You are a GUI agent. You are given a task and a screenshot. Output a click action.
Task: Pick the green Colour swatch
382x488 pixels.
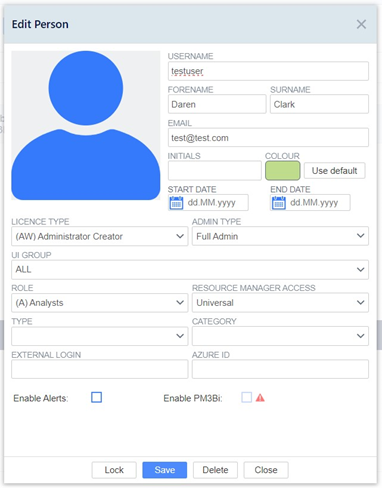coord(283,171)
